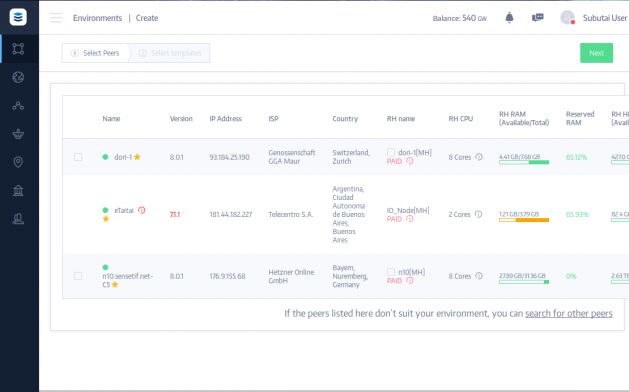Click red version 7.1.1 of eTaitai
This screenshot has height=392, width=629.
175,214
